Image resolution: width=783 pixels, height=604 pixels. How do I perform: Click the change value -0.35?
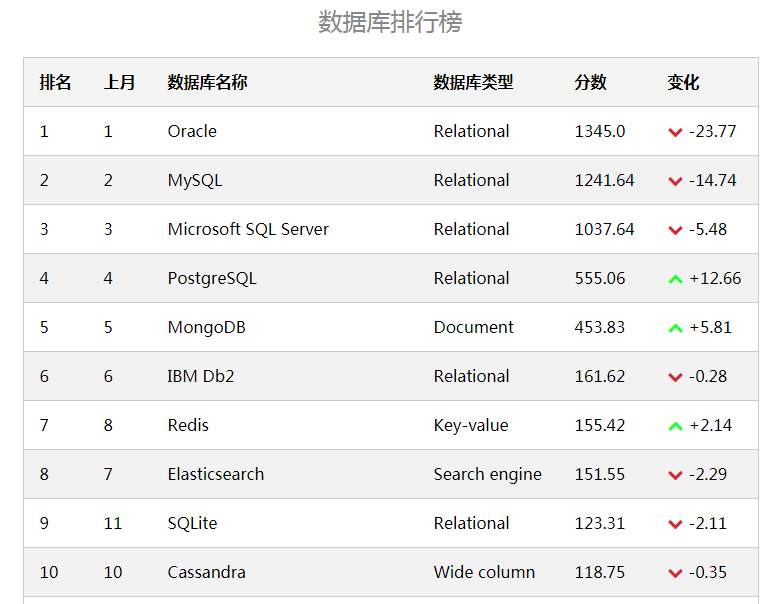pyautogui.click(x=708, y=572)
